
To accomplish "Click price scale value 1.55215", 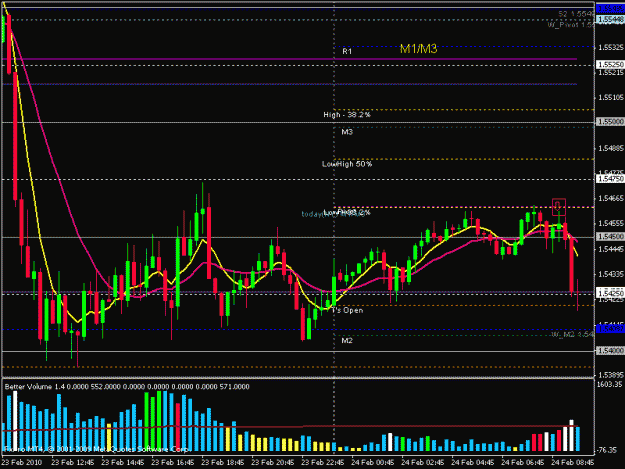I will [x=611, y=73].
